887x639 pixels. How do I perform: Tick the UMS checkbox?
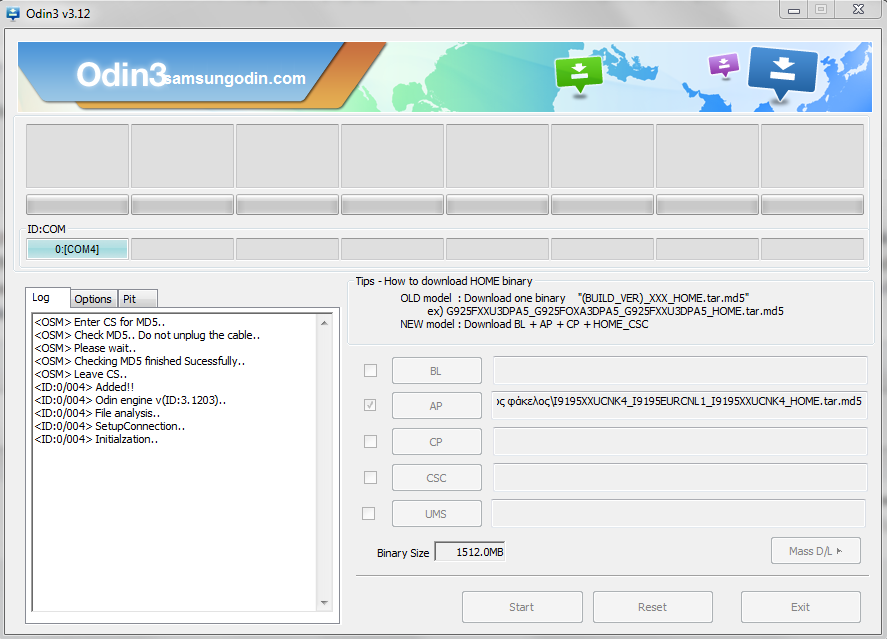point(368,513)
